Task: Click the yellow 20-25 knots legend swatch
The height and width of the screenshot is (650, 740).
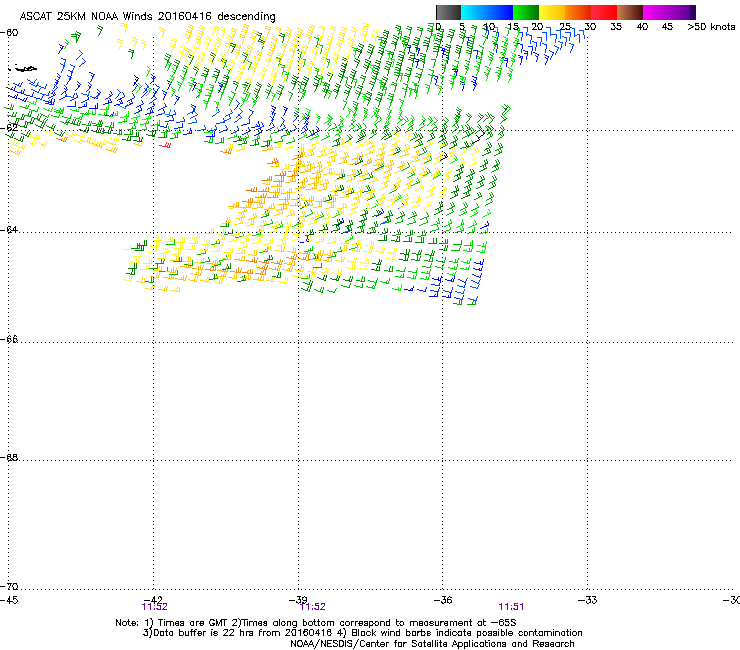Action: point(552,12)
